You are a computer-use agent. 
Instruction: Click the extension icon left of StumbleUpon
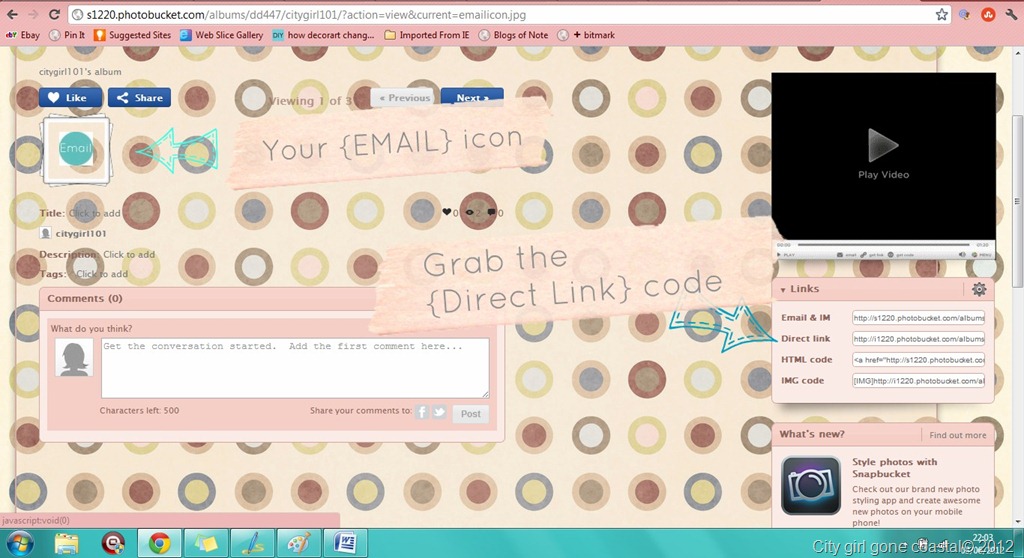(965, 14)
